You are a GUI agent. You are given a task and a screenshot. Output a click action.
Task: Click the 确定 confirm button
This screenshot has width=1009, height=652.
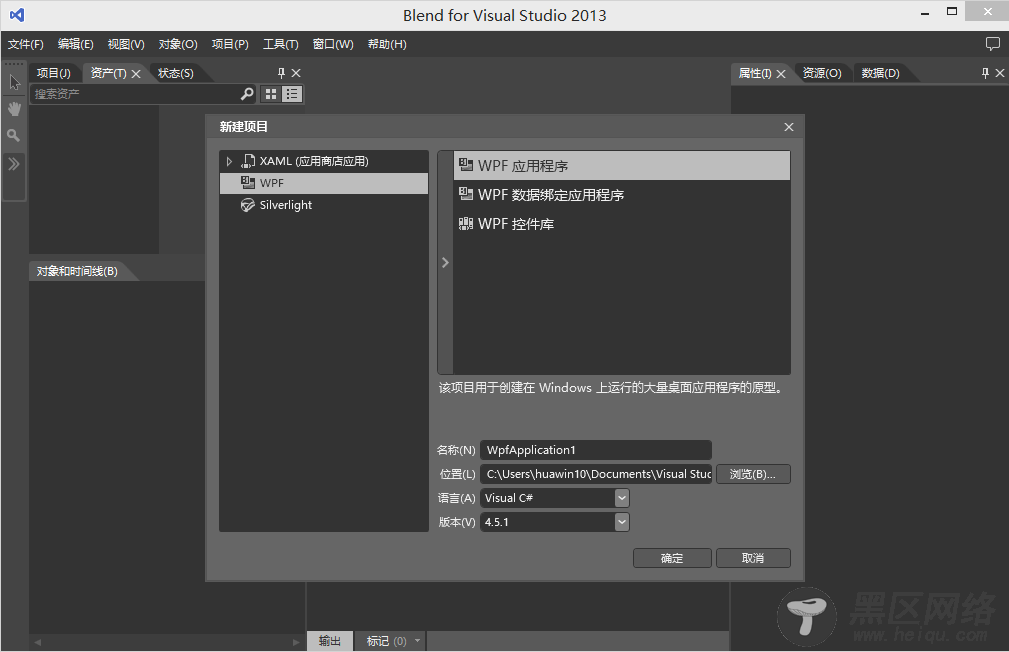click(x=672, y=558)
